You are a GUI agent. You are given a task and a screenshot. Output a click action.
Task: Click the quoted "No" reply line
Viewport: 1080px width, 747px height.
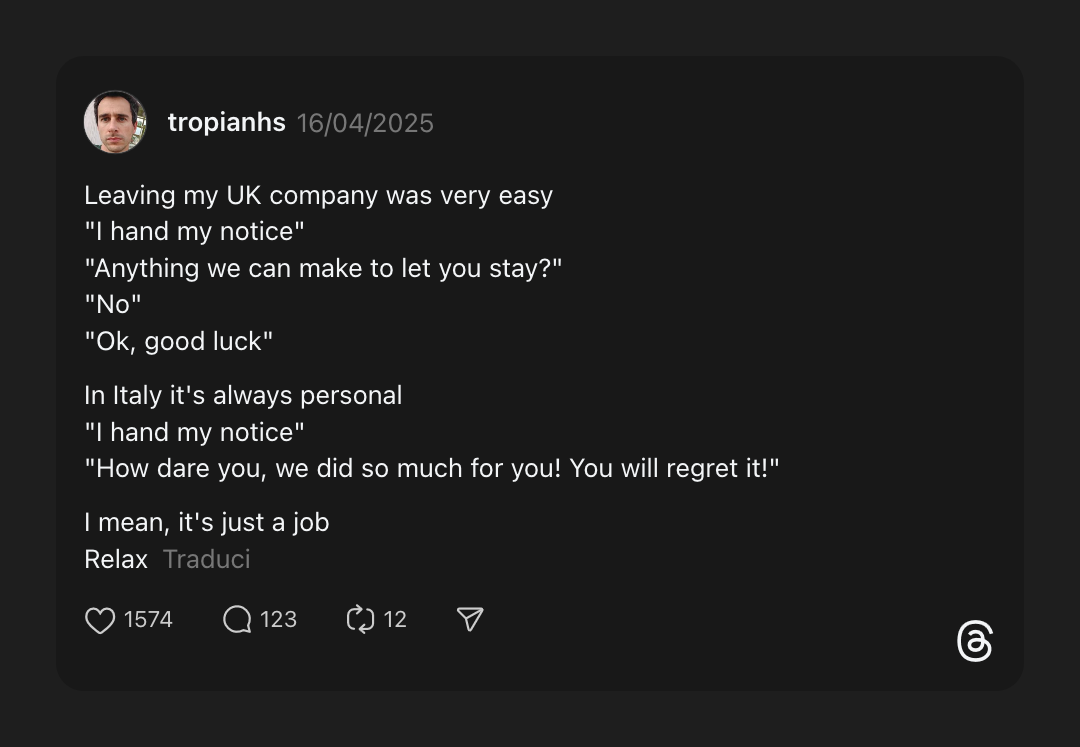[113, 304]
